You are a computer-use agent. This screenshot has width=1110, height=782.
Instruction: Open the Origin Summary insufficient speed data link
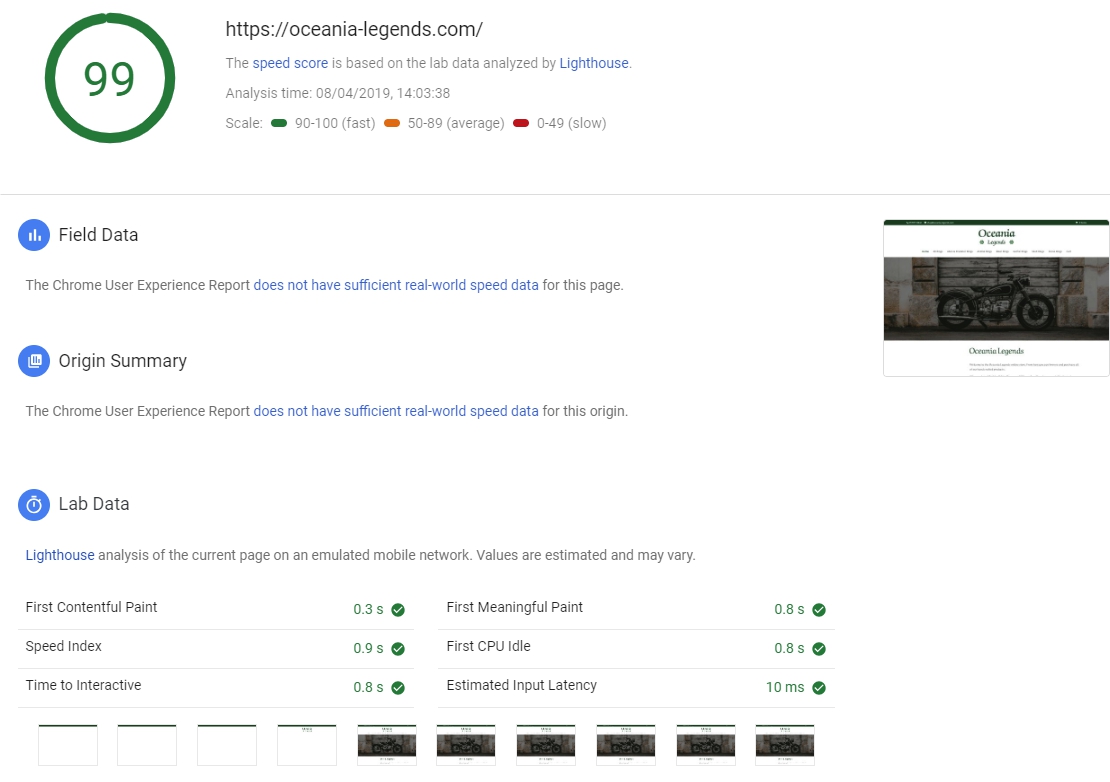click(396, 411)
